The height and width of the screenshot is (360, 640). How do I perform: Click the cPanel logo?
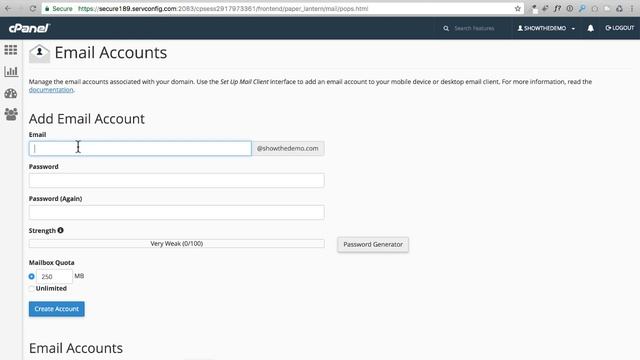tap(29, 28)
